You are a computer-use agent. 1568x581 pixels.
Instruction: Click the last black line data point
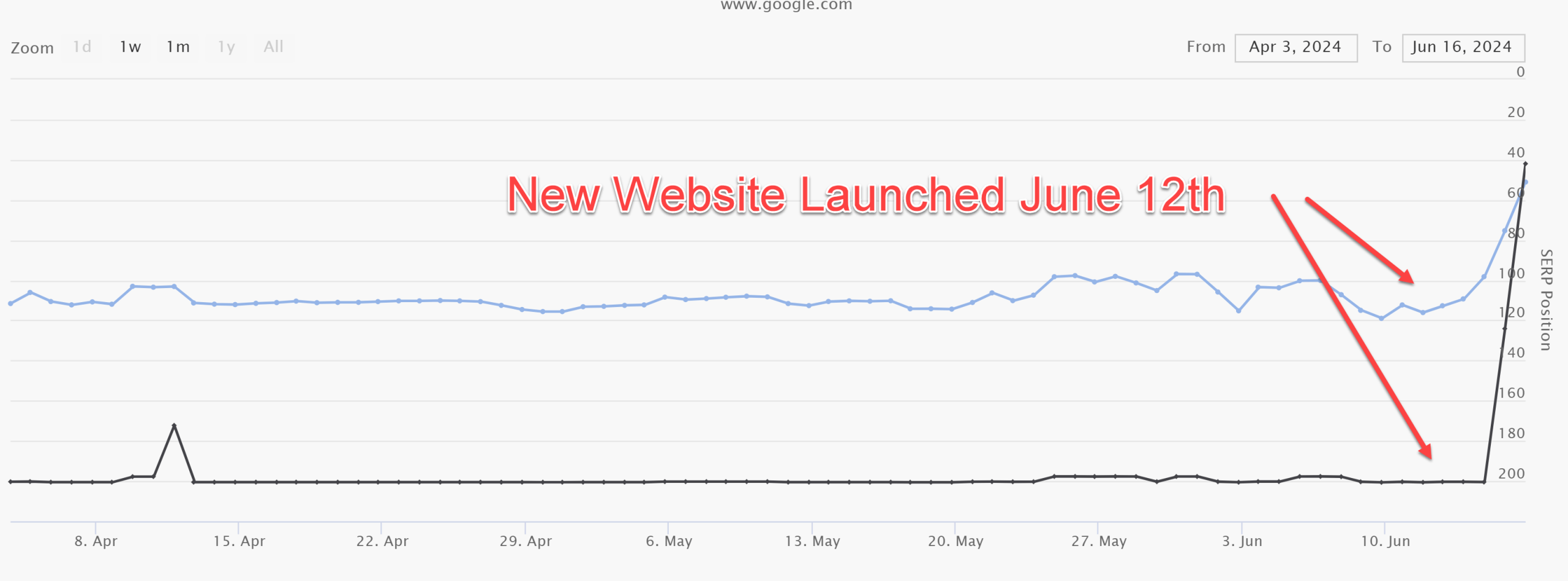[x=1525, y=164]
